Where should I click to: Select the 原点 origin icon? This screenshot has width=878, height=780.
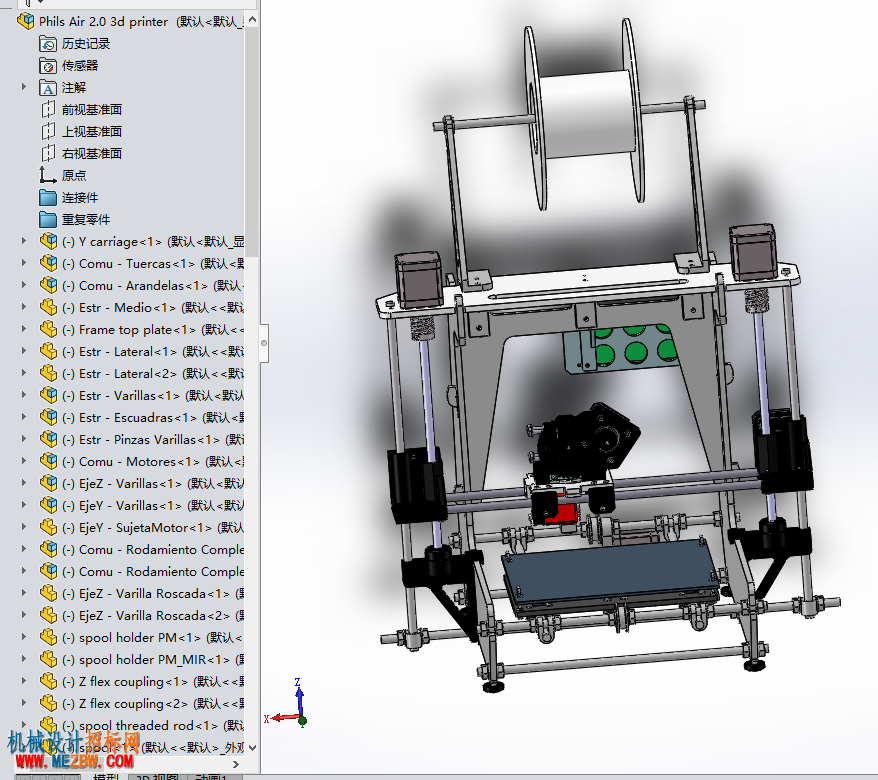[x=48, y=175]
